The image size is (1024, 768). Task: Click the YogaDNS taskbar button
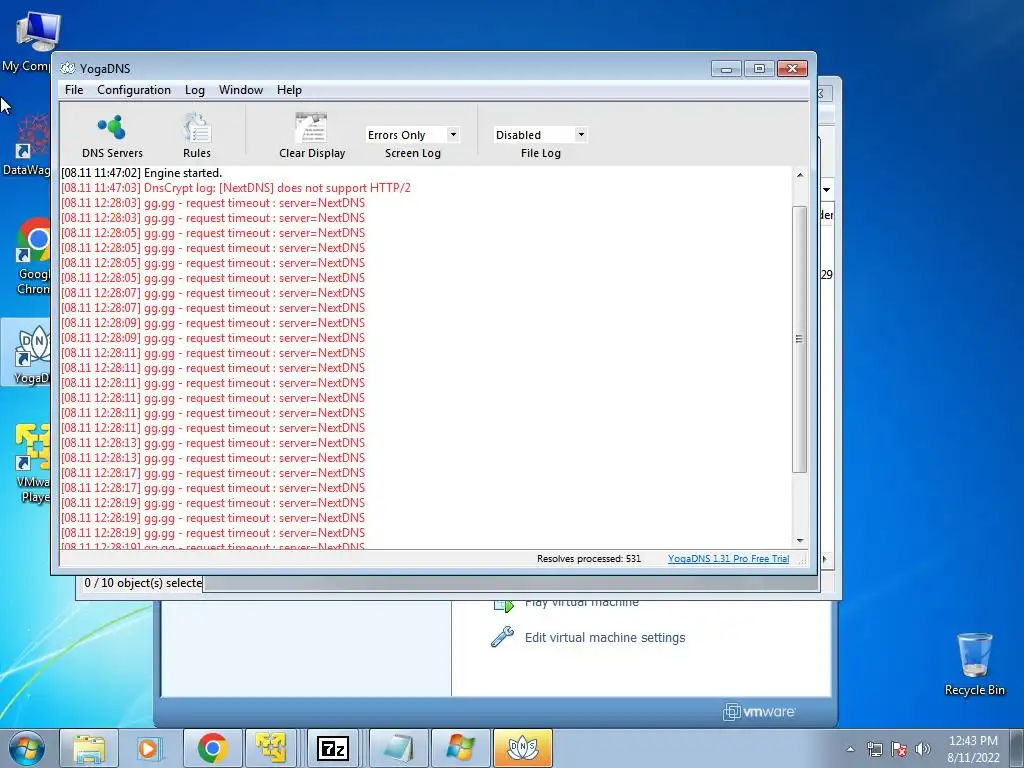(522, 748)
